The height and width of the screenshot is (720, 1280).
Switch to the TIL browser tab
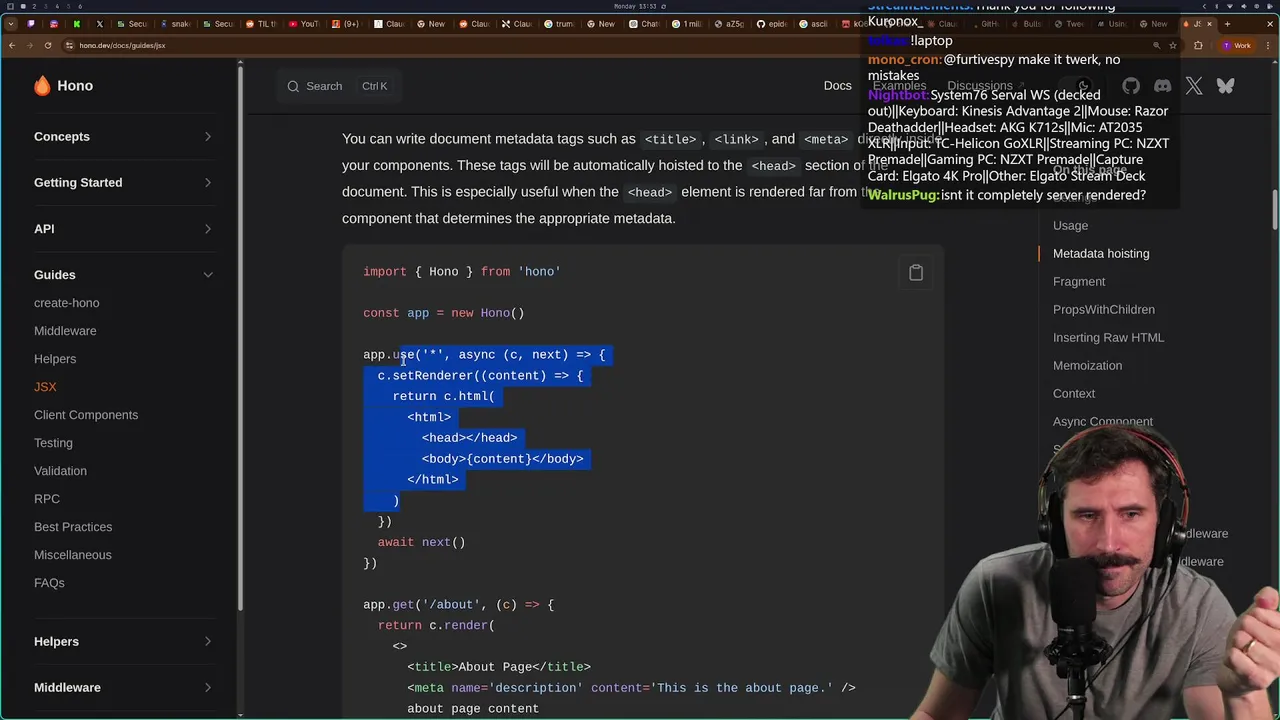coord(261,24)
